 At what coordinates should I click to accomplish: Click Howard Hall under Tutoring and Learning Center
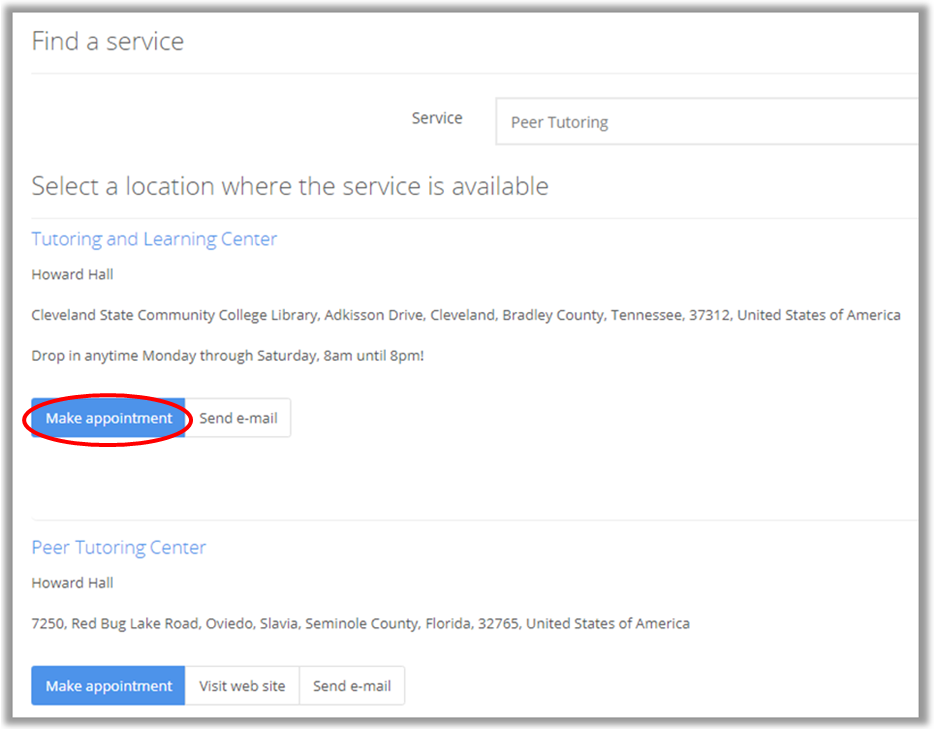(72, 275)
